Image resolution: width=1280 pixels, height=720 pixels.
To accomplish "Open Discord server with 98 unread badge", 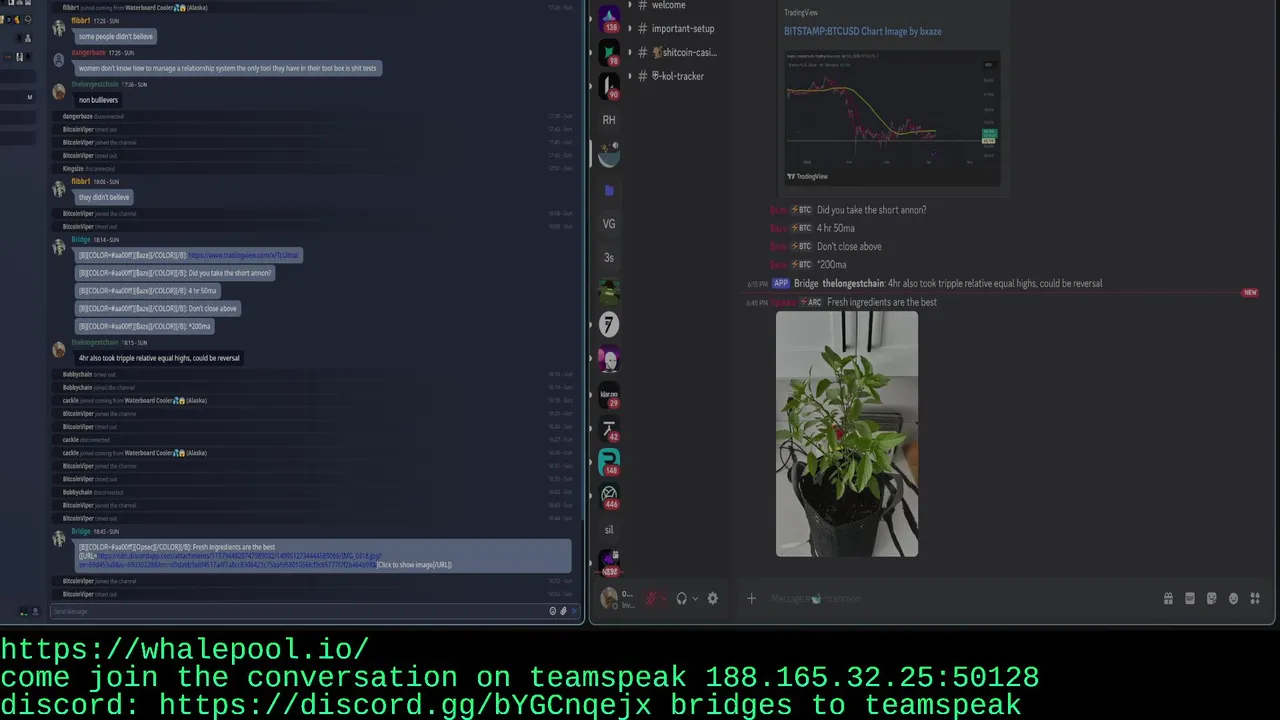I will [x=609, y=52].
